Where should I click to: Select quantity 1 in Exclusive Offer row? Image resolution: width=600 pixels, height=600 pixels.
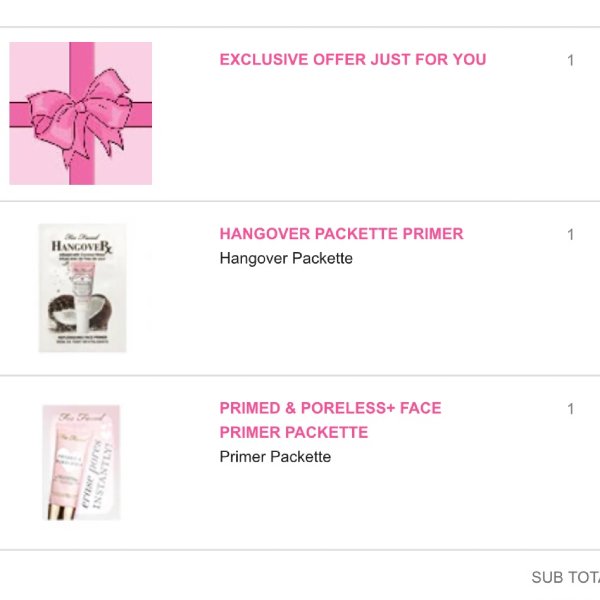(571, 60)
